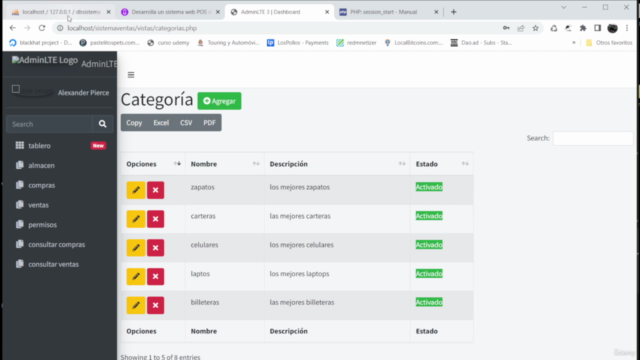Viewport: 640px width, 360px height.
Task: Click the Activado badge in zapatos row
Action: pos(429,187)
